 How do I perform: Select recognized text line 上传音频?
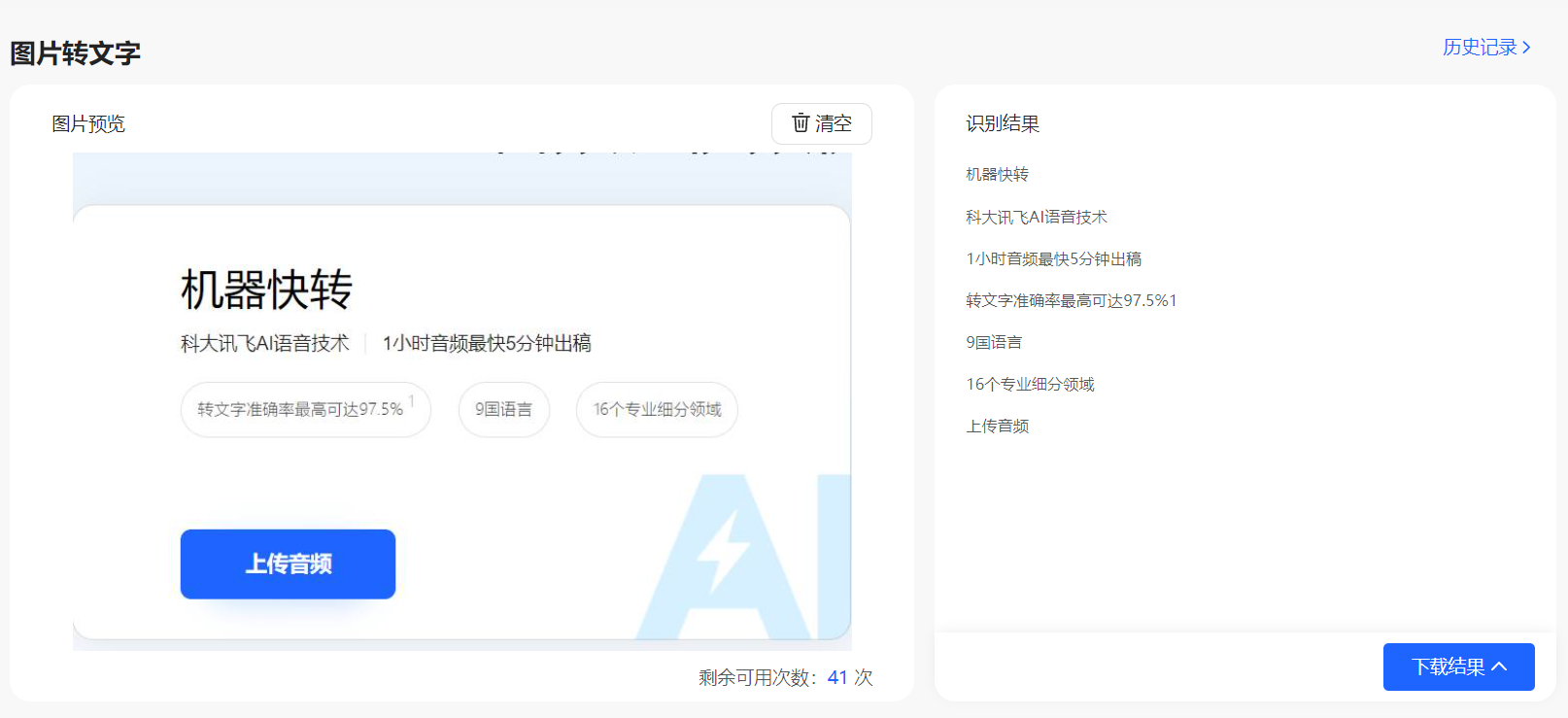tap(997, 426)
